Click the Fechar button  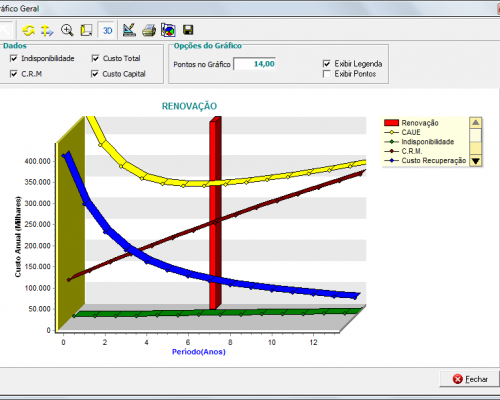click(x=469, y=379)
